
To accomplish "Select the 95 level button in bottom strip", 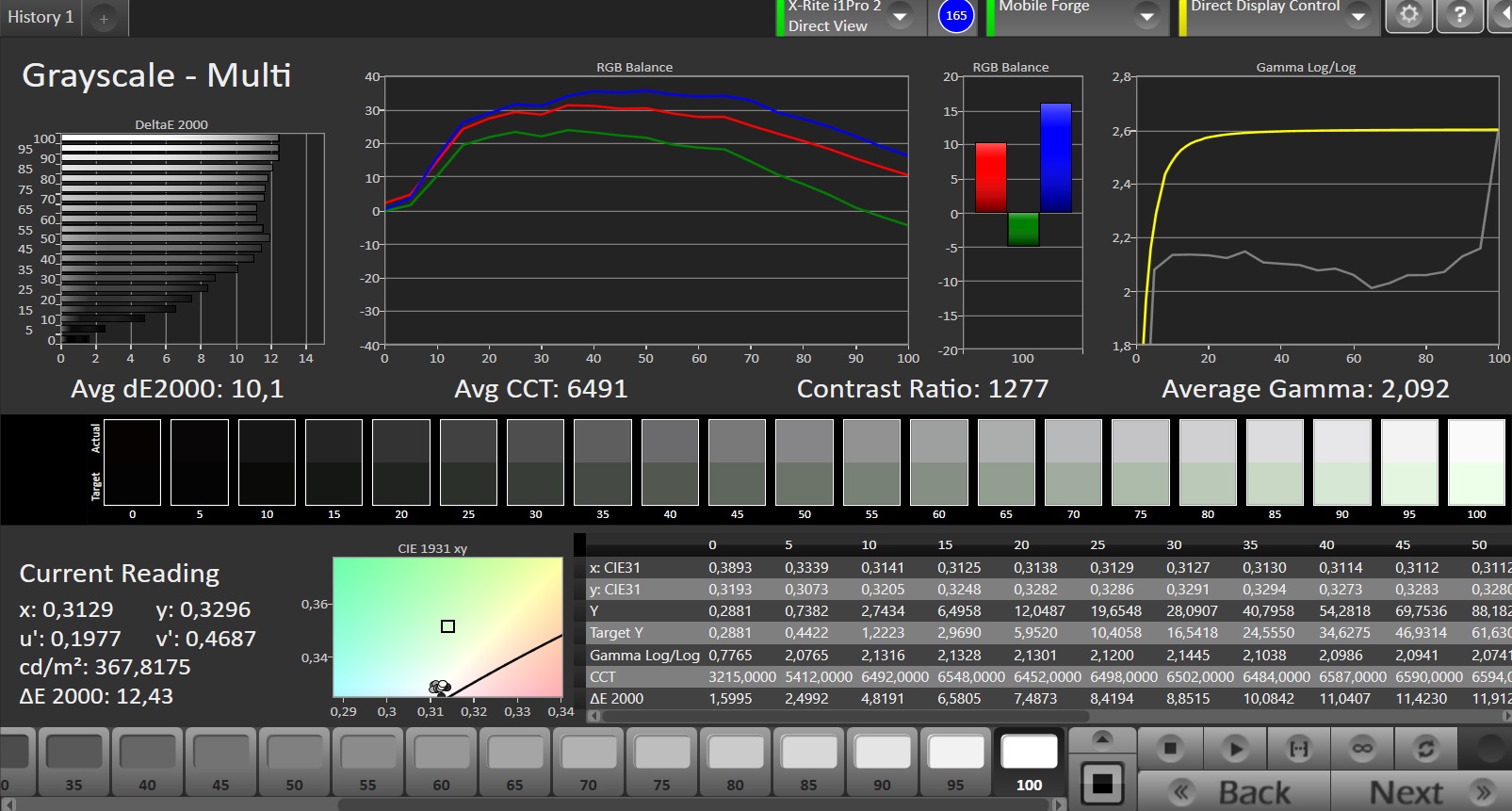I will click(x=955, y=762).
